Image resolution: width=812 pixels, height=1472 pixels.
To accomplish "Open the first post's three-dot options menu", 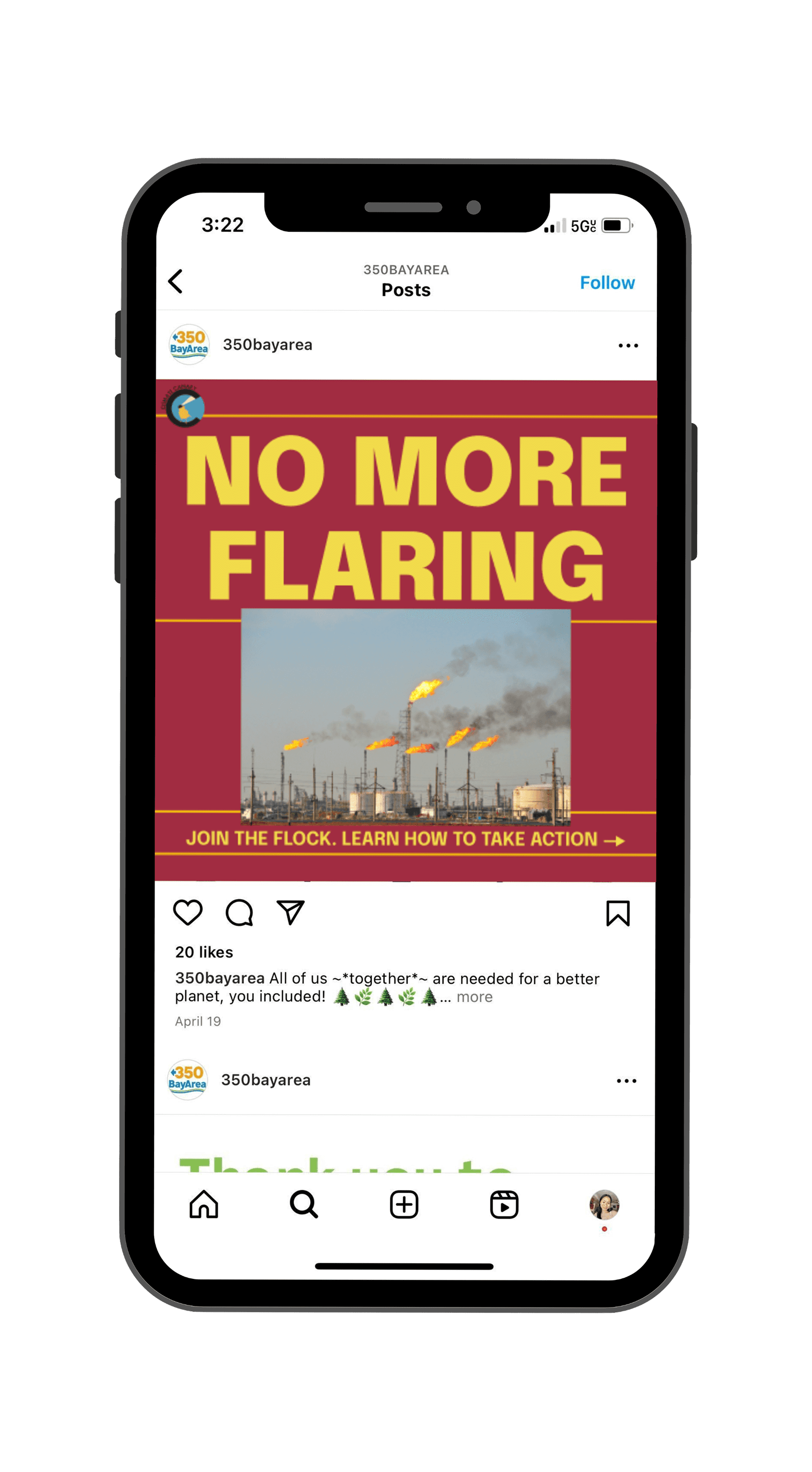I will (x=628, y=346).
